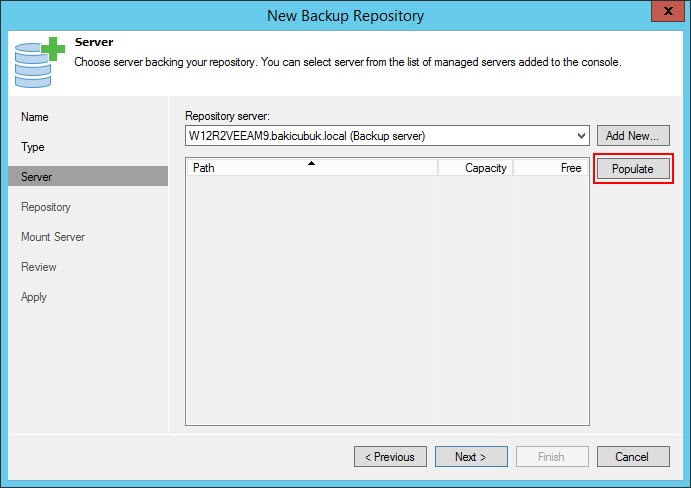Close the New Backup Repository dialog
Screen dimensions: 691x488
tap(668, 11)
